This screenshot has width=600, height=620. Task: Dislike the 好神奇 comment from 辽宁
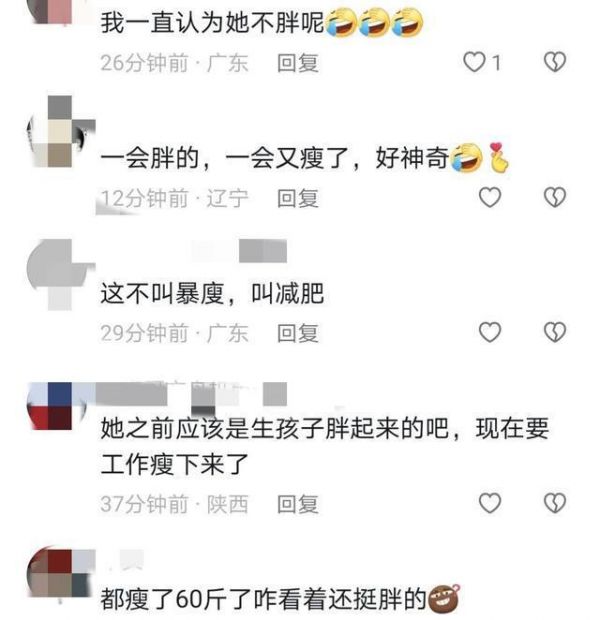[555, 197]
